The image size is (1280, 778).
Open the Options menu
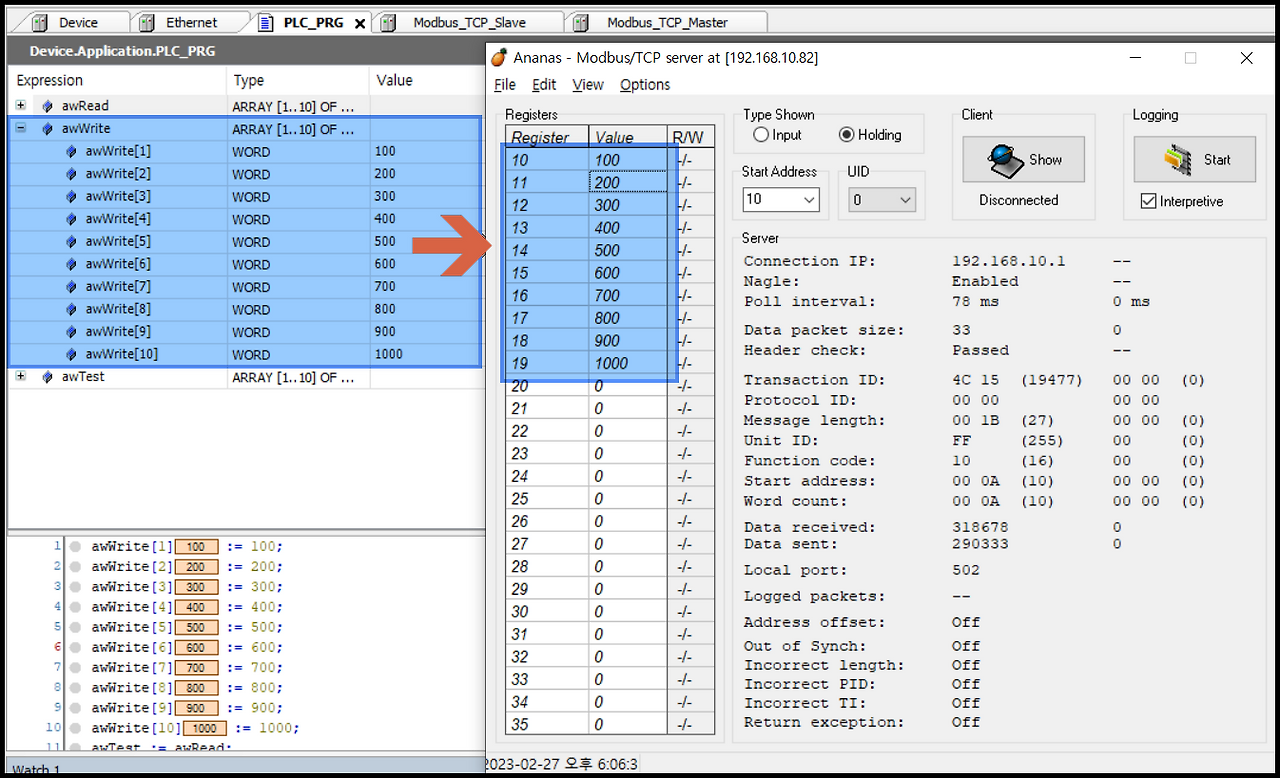click(644, 85)
